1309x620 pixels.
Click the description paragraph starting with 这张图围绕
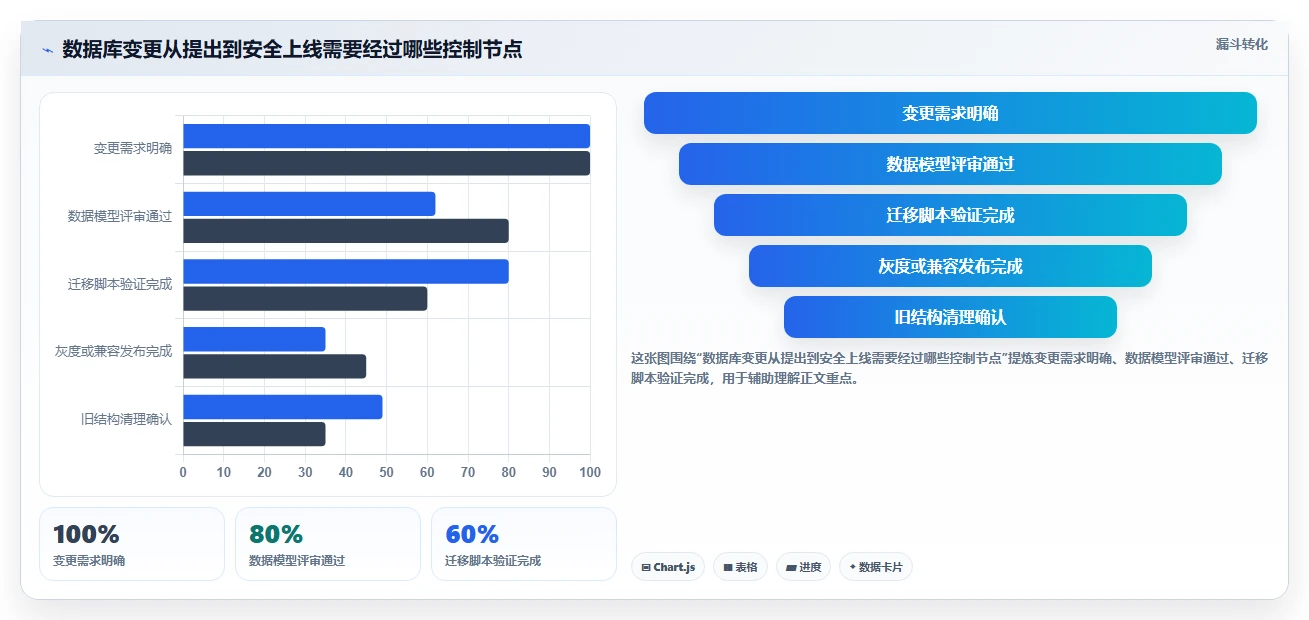pyautogui.click(x=950, y=368)
